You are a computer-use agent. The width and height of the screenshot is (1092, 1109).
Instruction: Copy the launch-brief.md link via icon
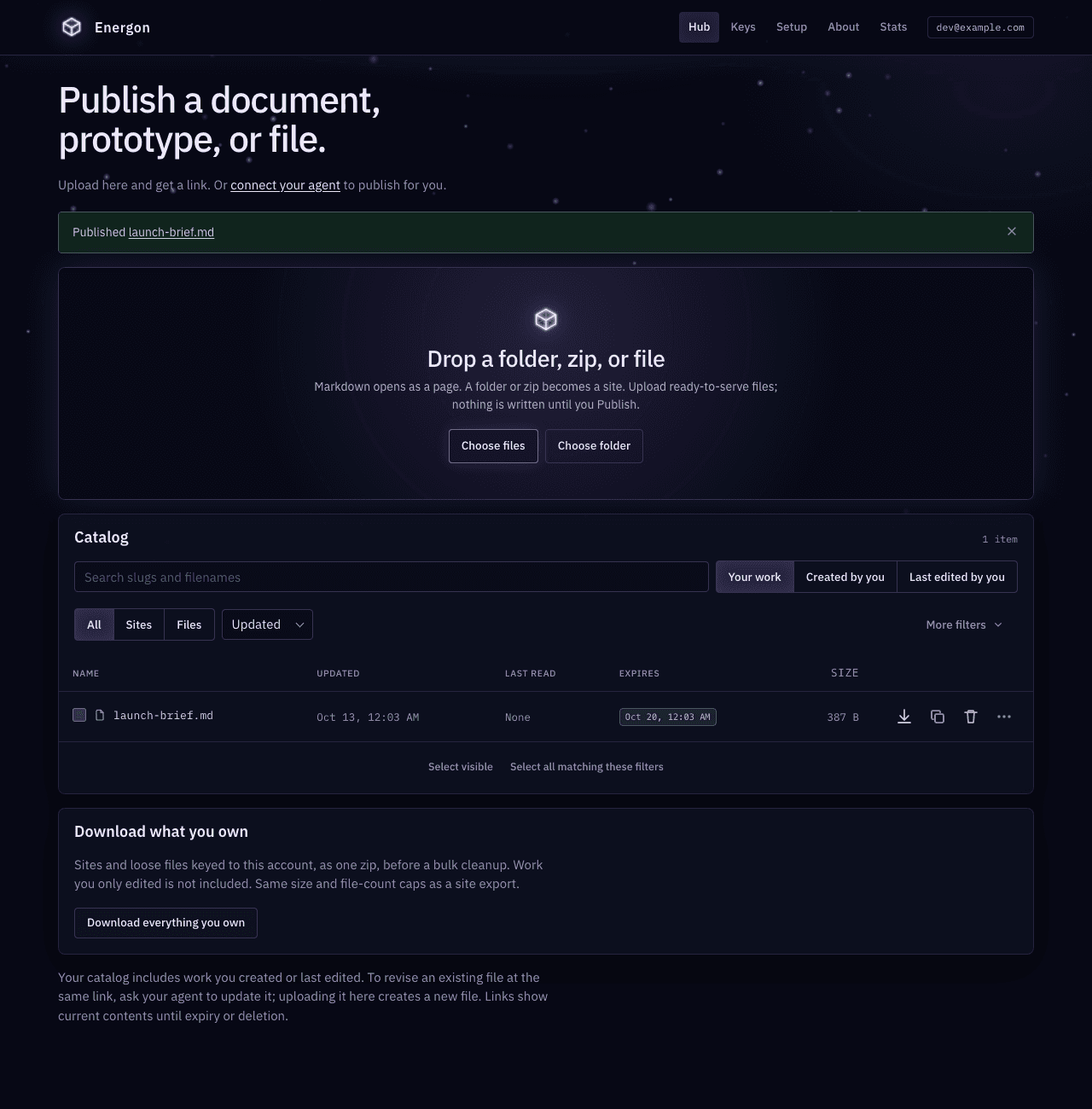938,717
